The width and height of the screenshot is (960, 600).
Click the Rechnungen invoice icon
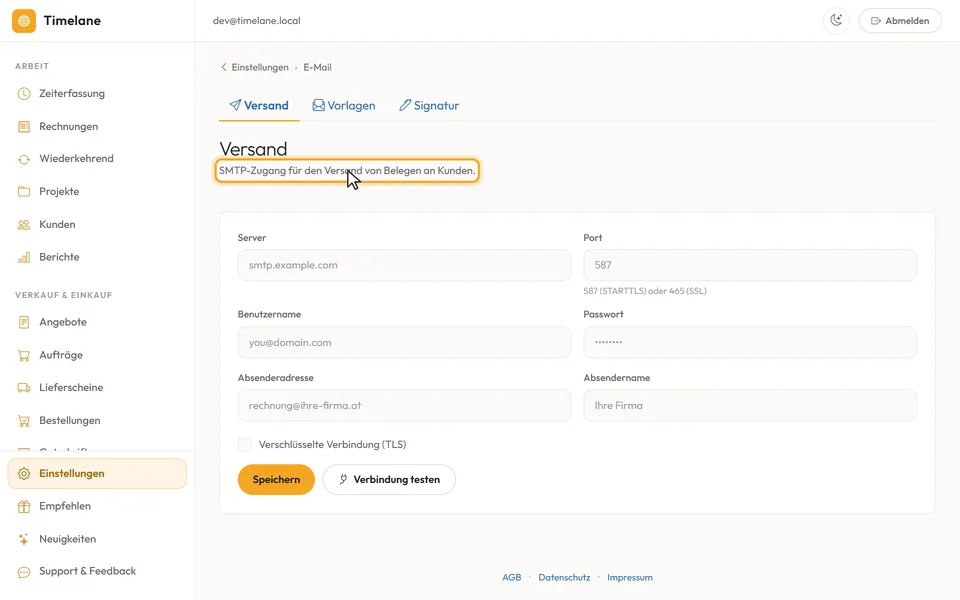click(x=24, y=127)
